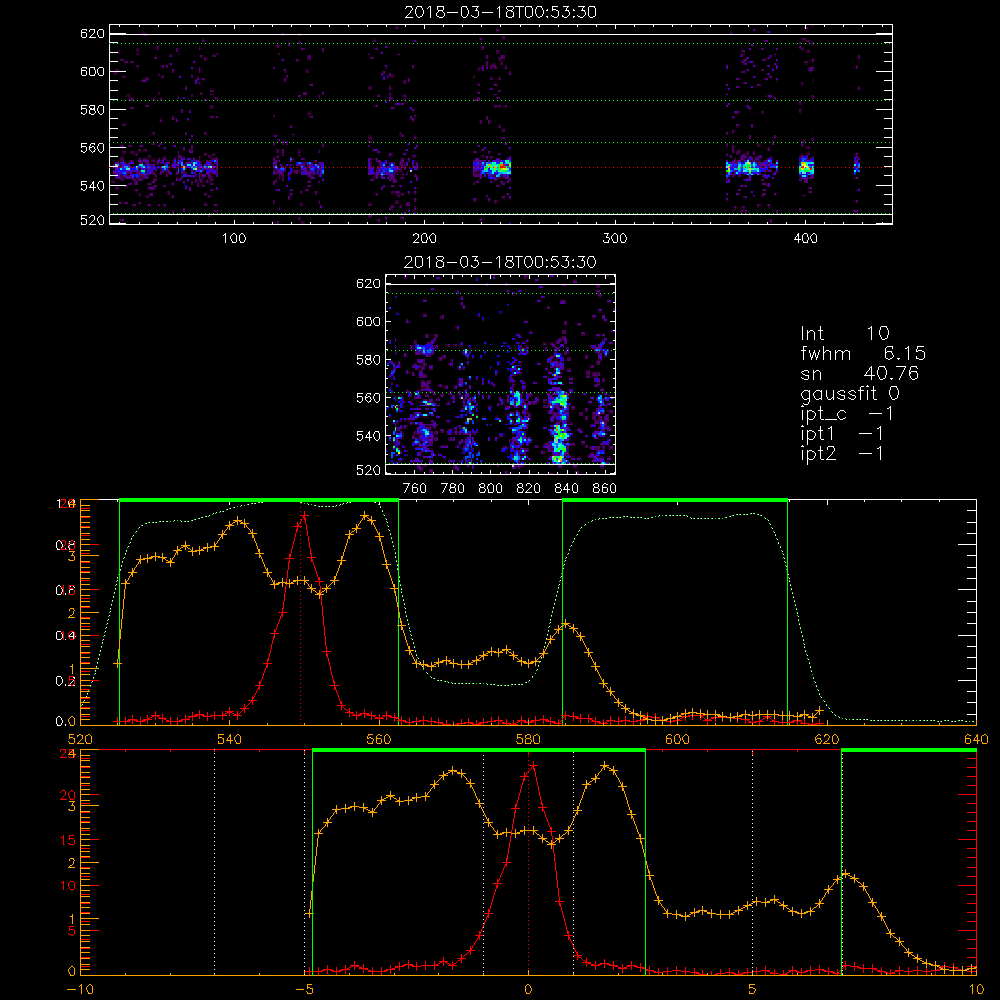Click x-axis label -10 on the bottom plot
Screen dimensions: 1000x1000
click(80, 989)
